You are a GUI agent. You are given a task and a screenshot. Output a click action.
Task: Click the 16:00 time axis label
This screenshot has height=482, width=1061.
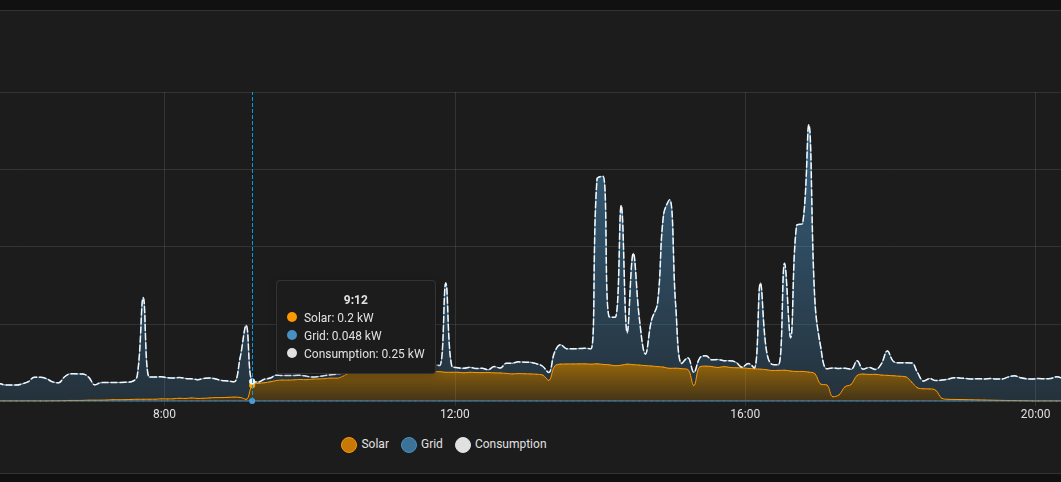point(745,414)
